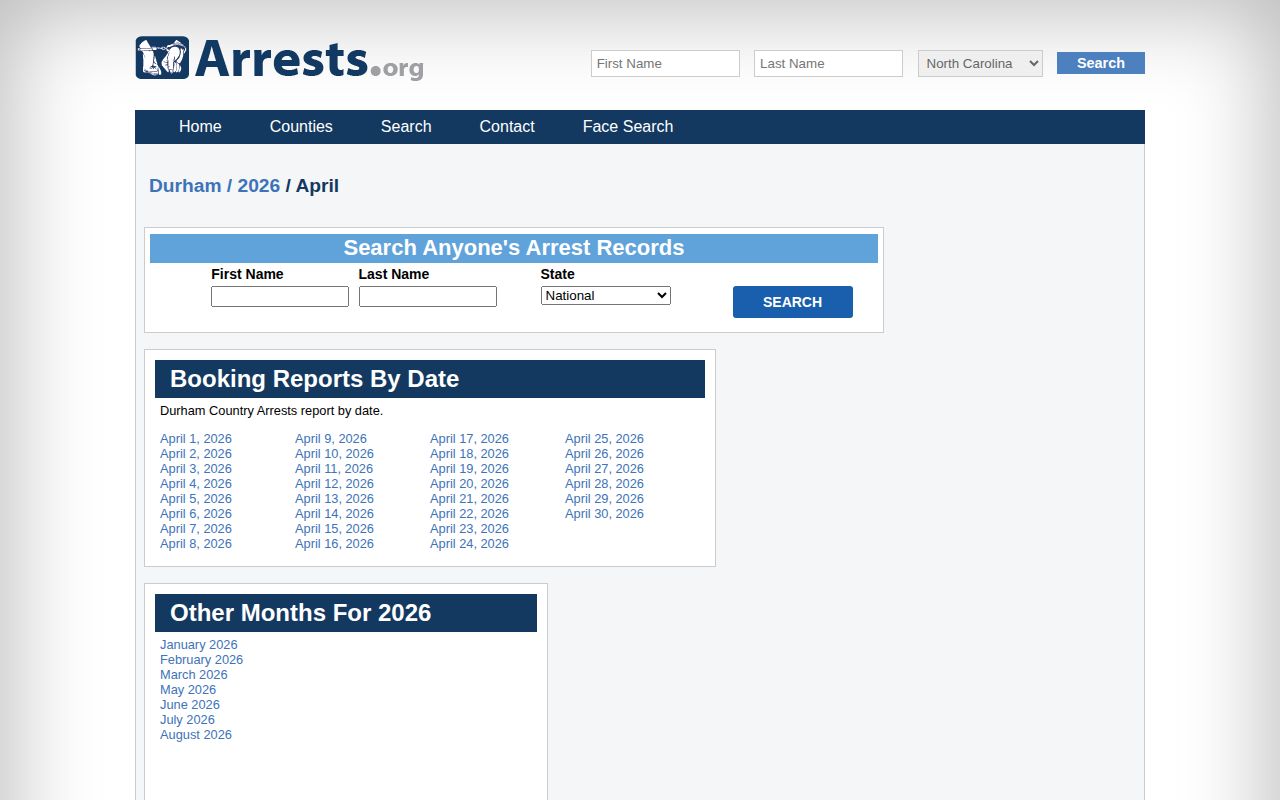The image size is (1280, 800).
Task: Open the April 27, 2026 booking report
Action: pyautogui.click(x=604, y=469)
